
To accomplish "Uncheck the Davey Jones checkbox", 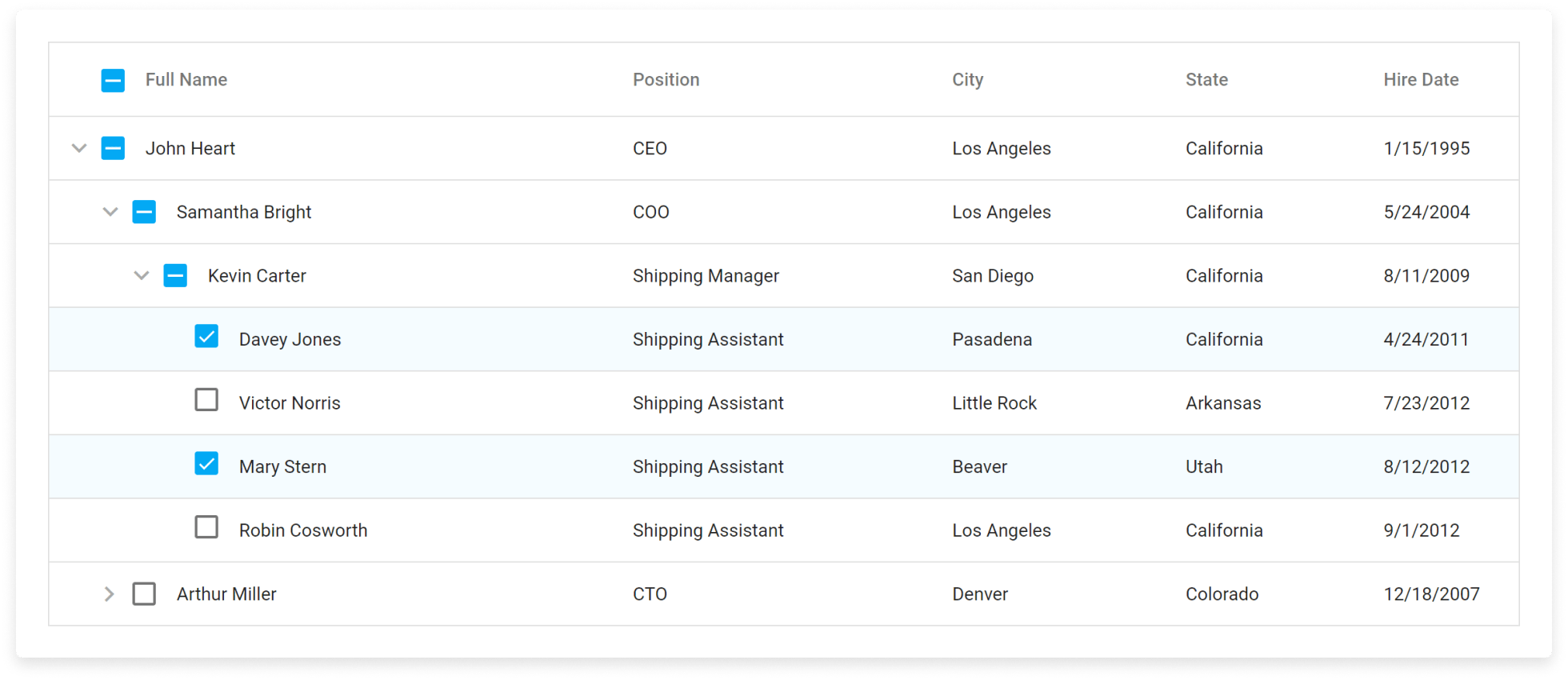I will coord(206,336).
